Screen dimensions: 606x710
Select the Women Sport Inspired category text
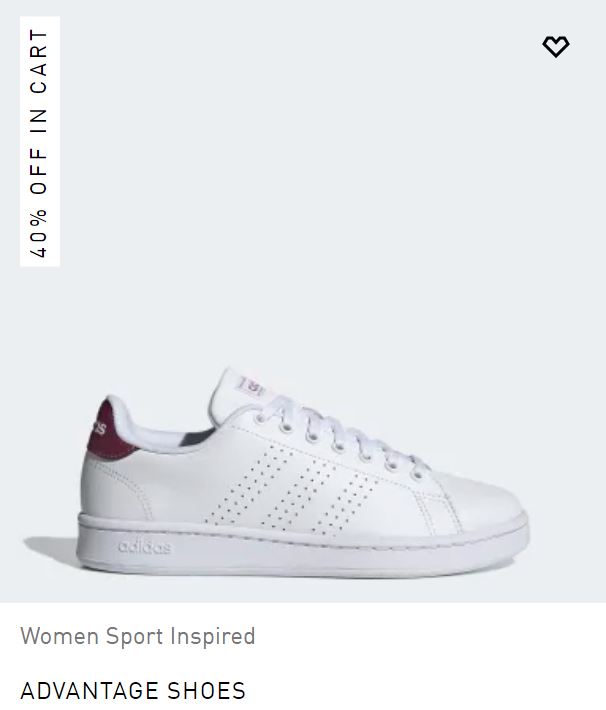tap(138, 636)
